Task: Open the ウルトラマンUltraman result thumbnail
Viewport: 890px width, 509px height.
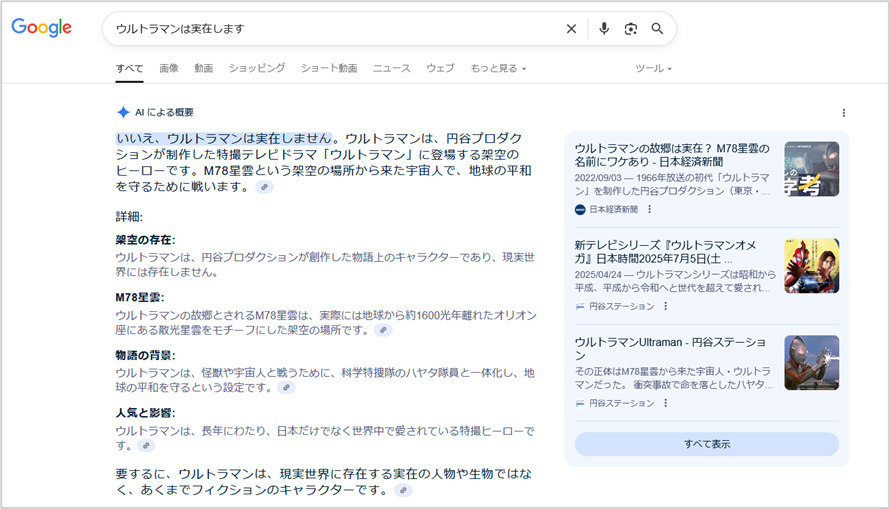Action: pos(812,363)
